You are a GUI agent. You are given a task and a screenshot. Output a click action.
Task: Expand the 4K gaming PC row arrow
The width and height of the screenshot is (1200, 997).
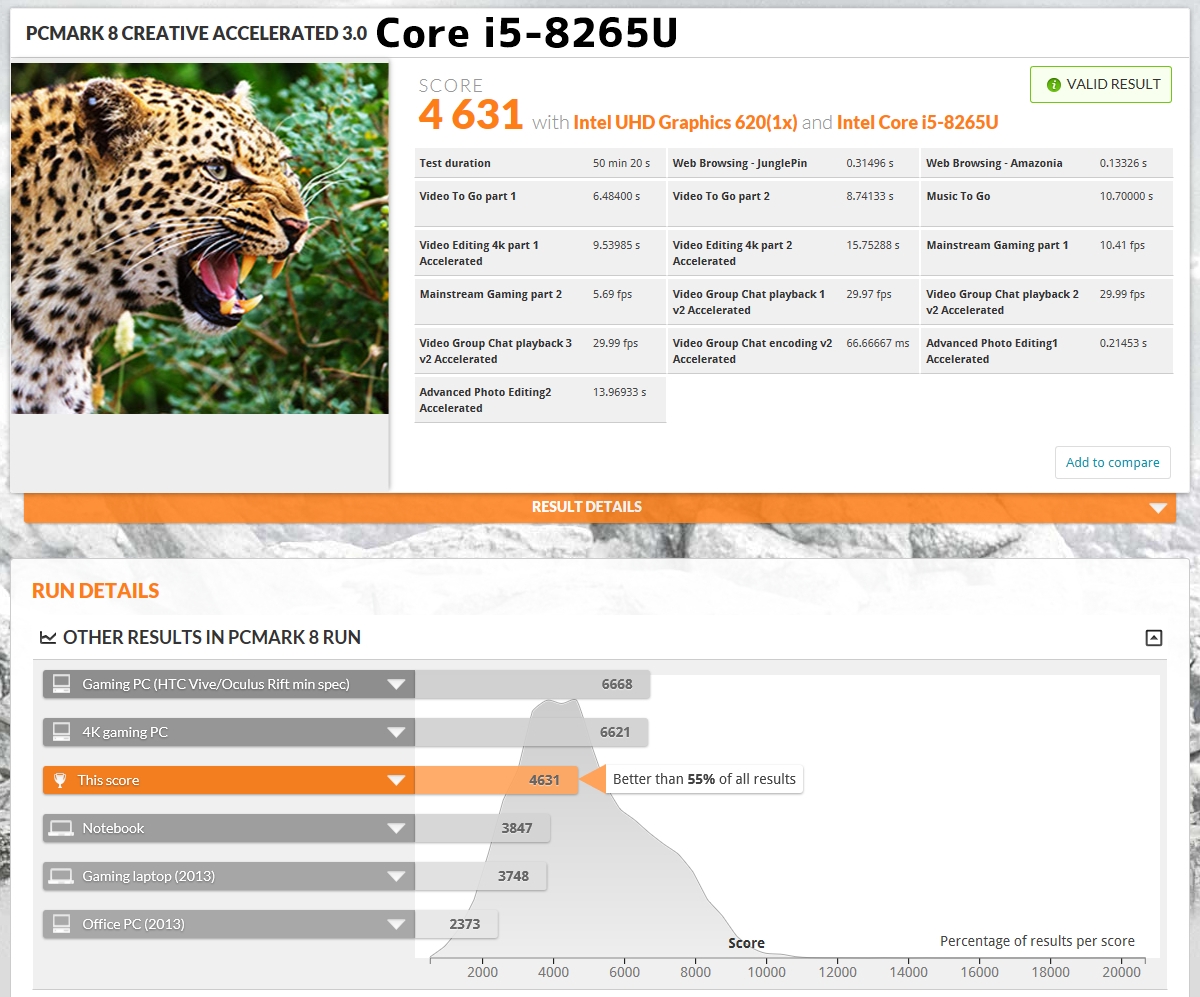click(x=397, y=733)
